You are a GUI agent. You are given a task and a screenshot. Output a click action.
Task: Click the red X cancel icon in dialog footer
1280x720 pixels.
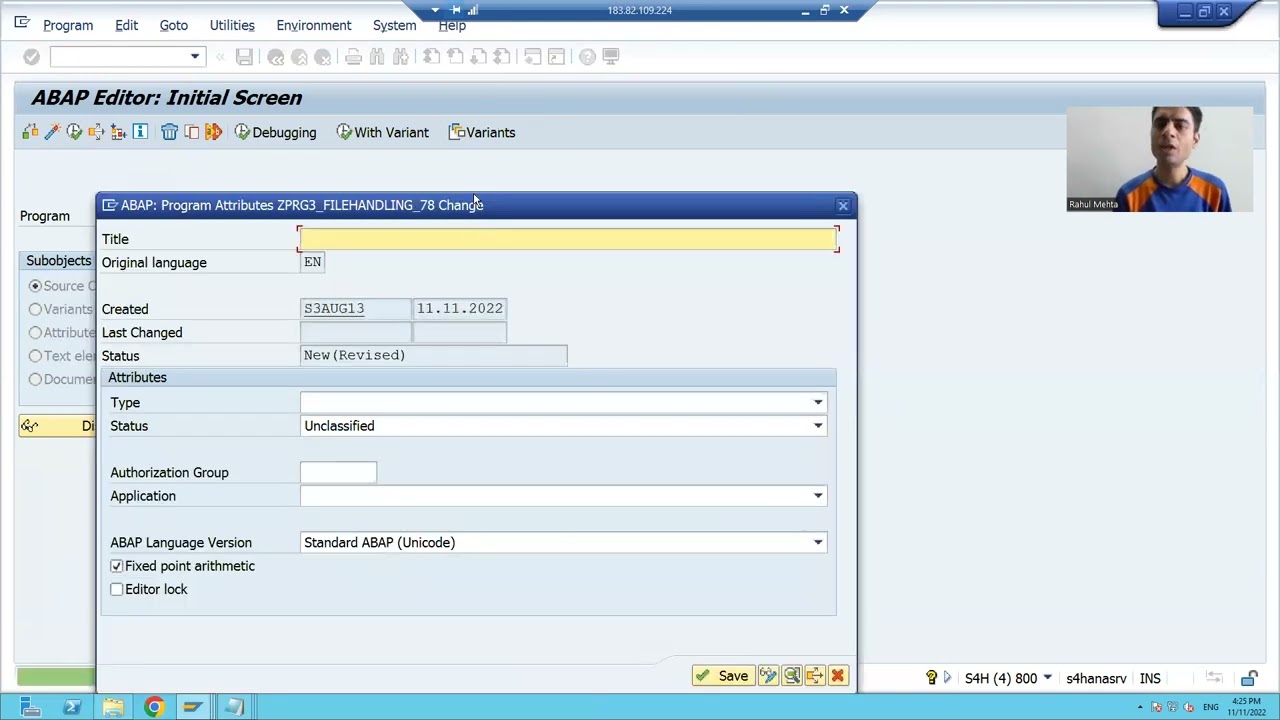[x=838, y=676]
